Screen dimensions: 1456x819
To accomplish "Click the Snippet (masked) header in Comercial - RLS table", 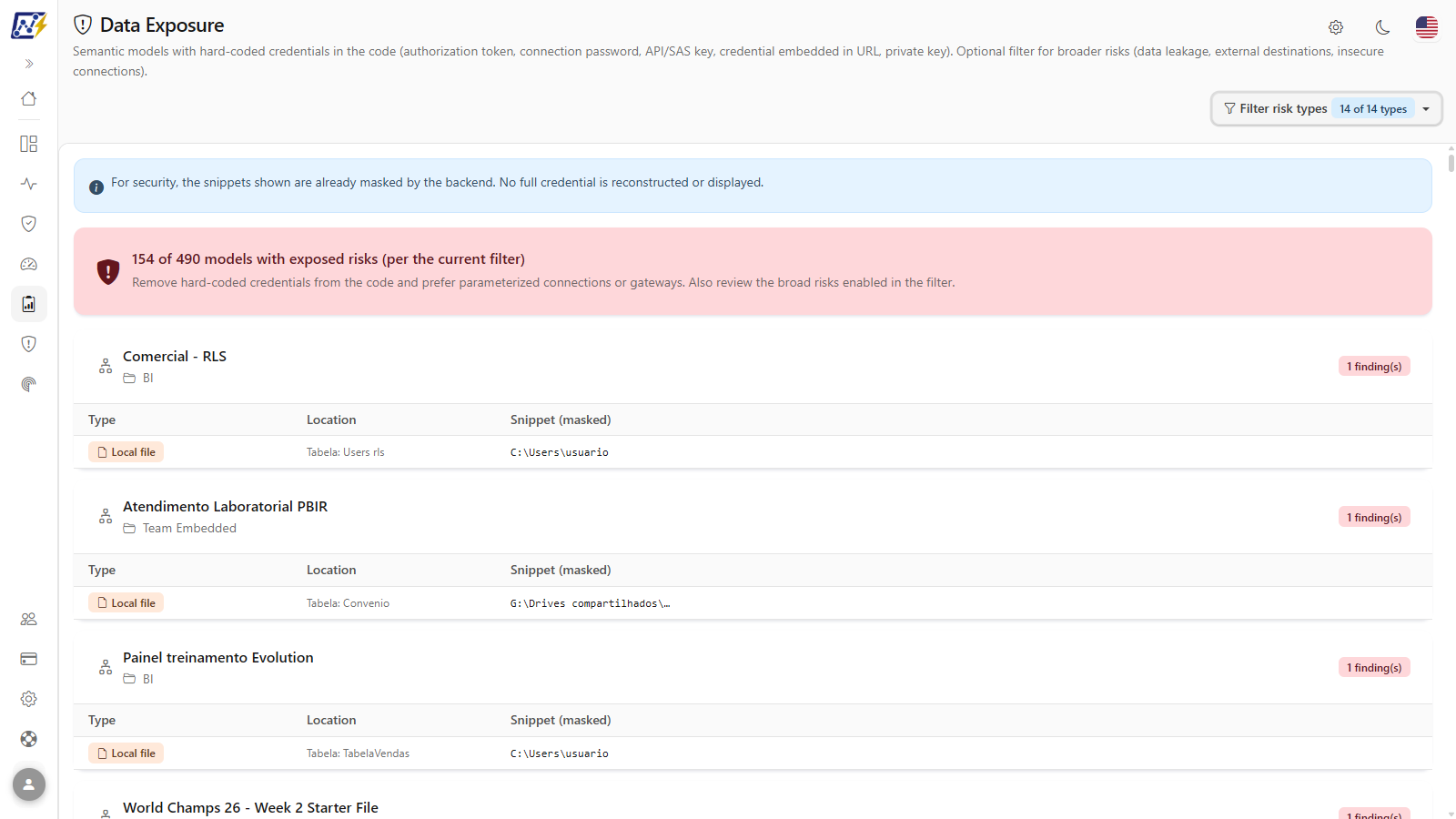I will tap(561, 420).
